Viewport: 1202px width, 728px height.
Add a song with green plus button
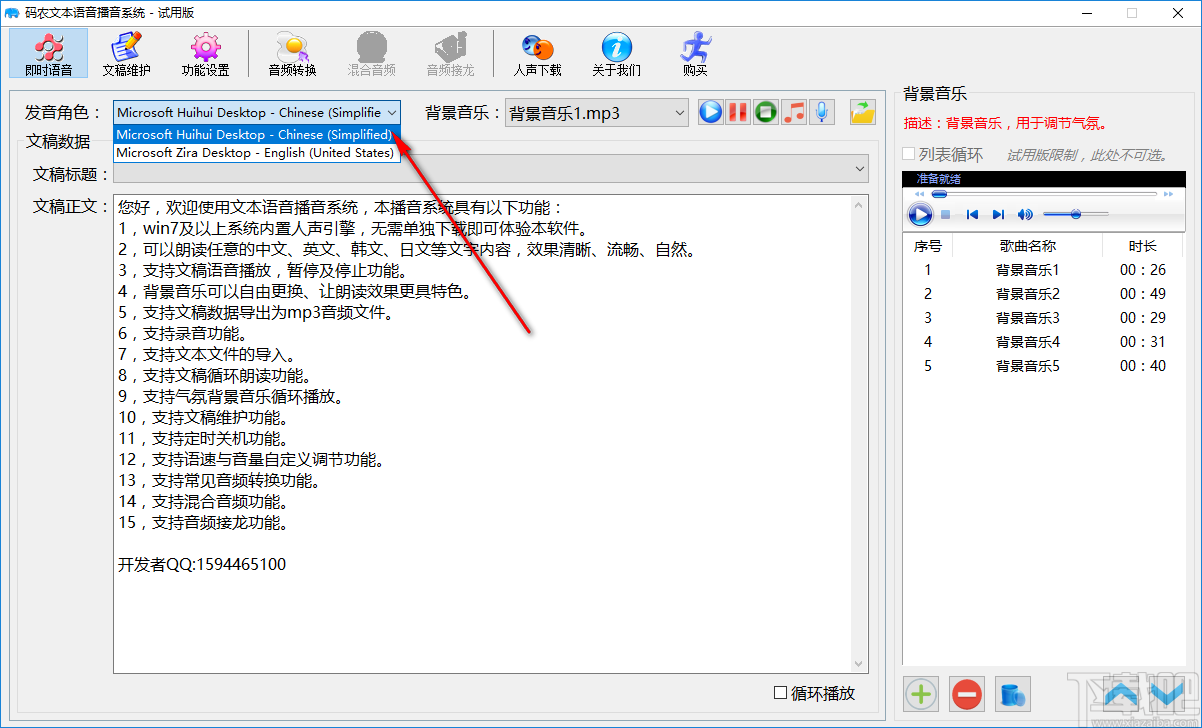tap(921, 693)
